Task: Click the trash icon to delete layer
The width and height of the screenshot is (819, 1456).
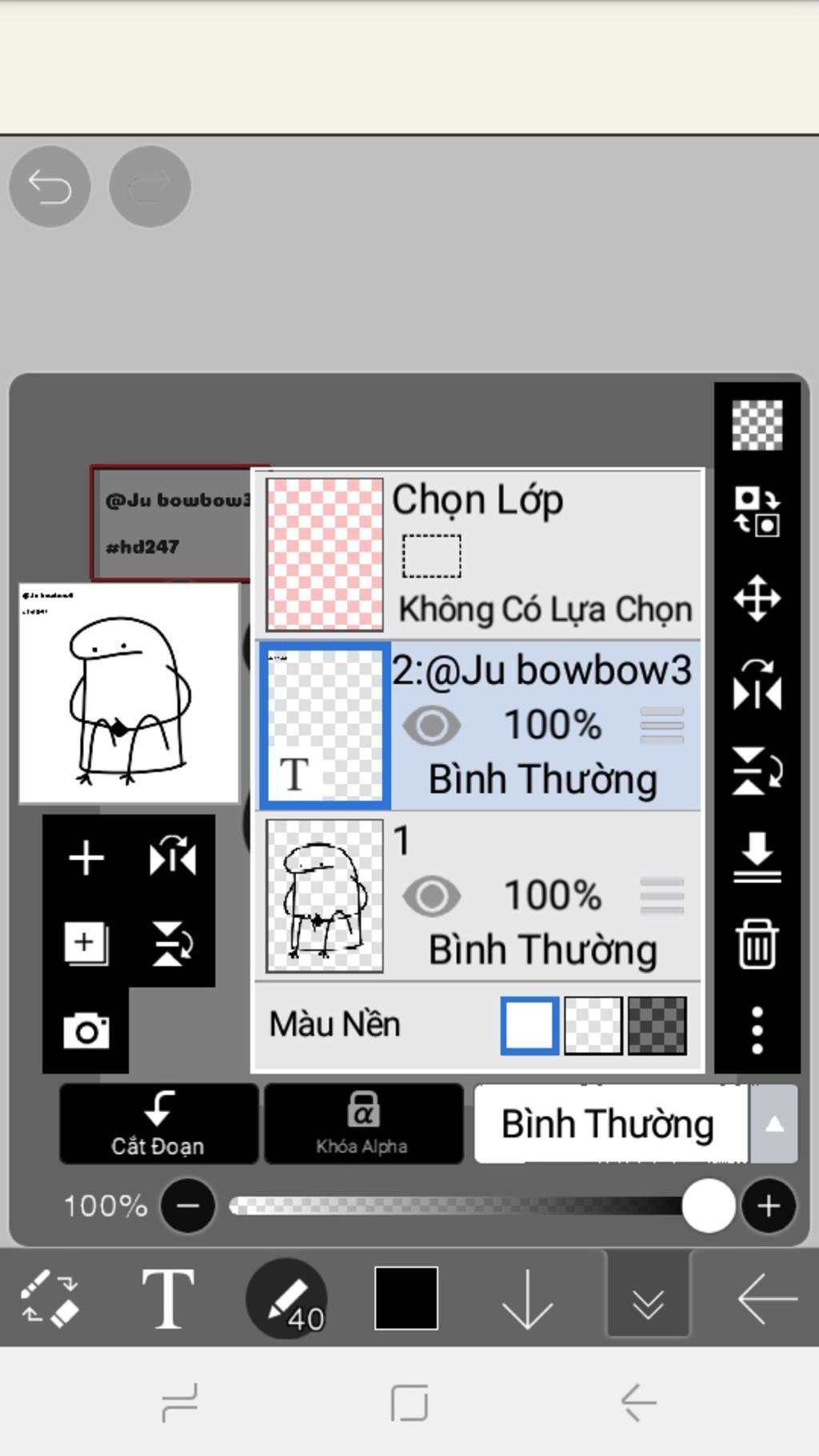Action: coord(757,944)
